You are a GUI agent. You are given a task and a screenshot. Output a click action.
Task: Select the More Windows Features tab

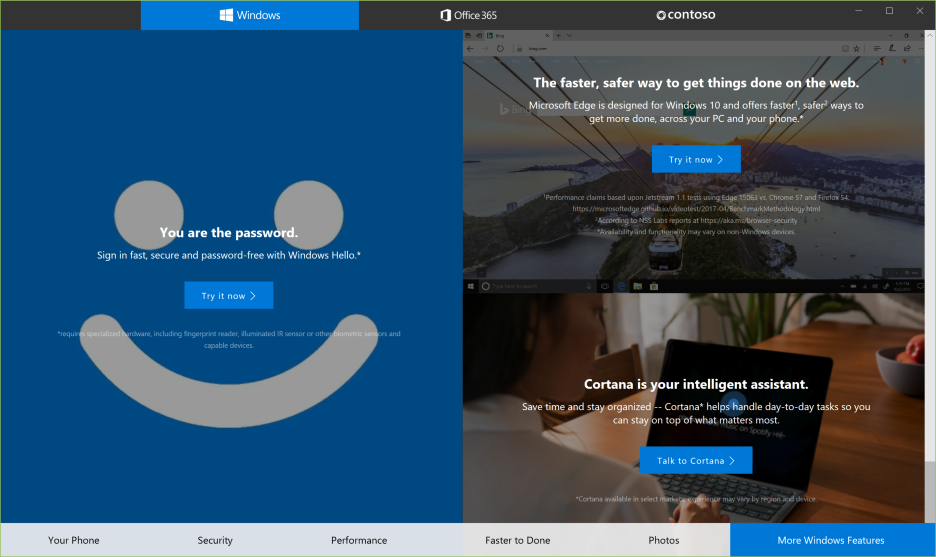coord(831,540)
